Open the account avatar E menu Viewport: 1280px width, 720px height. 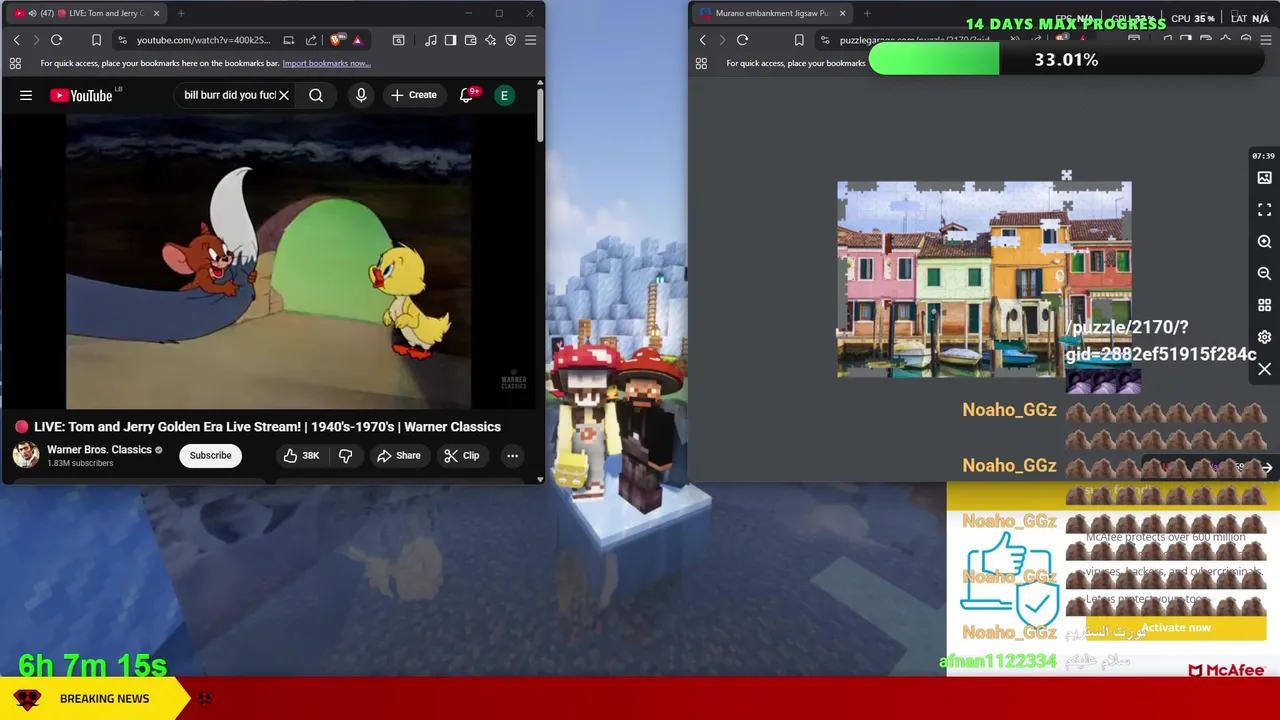point(505,95)
